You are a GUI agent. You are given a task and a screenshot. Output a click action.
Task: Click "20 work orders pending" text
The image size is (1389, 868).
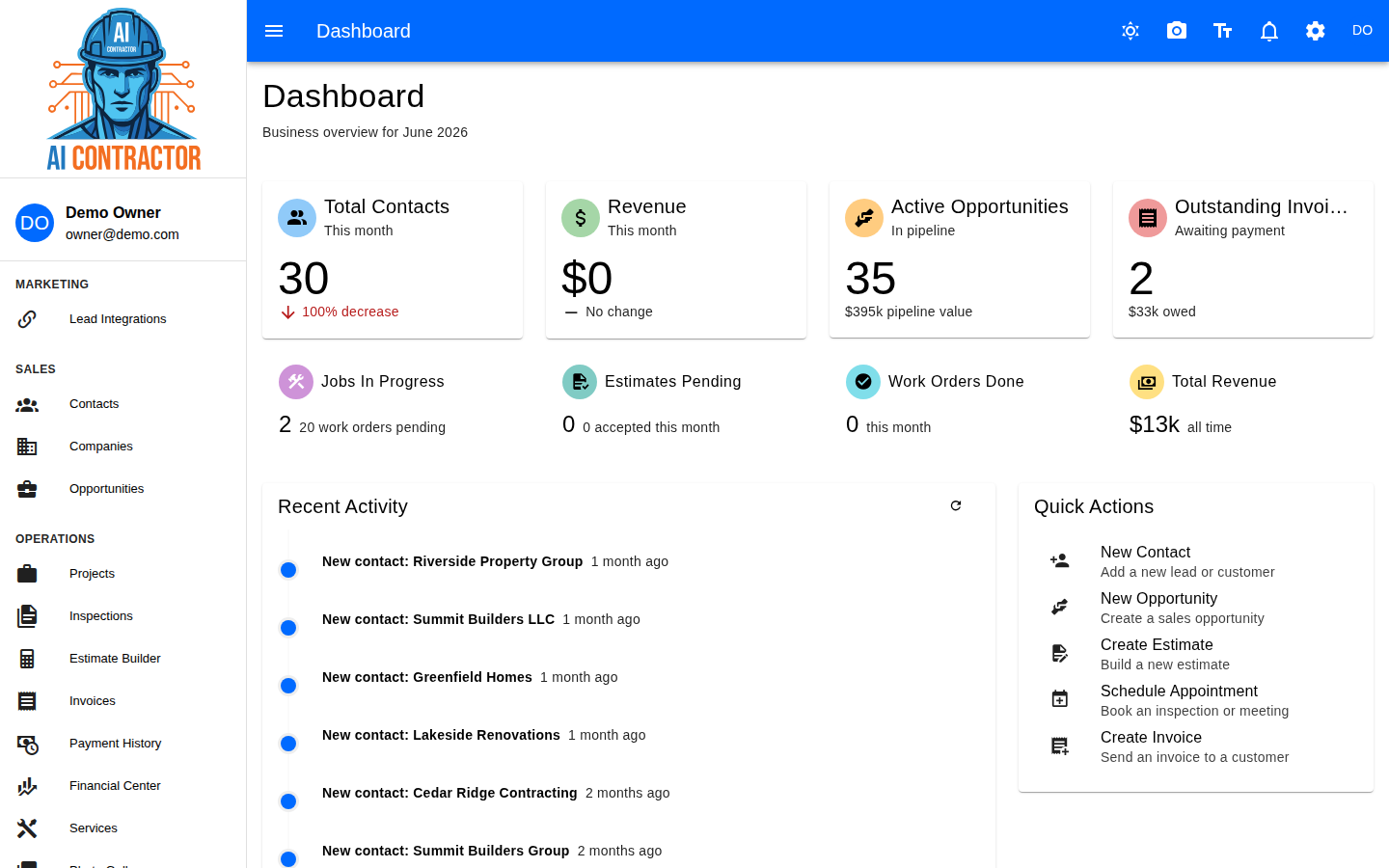372,427
